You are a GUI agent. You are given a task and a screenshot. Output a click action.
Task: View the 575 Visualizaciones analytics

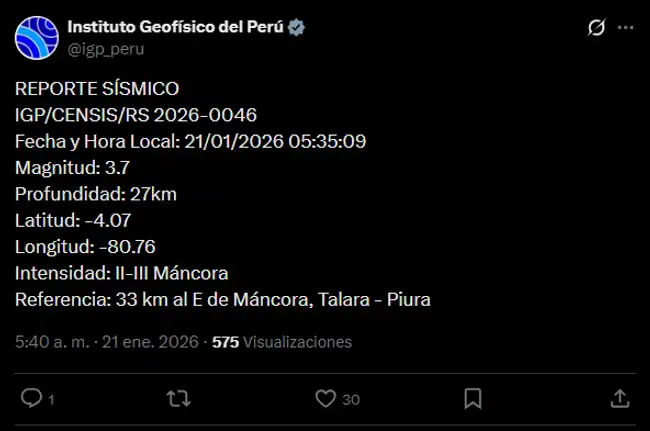[282, 342]
